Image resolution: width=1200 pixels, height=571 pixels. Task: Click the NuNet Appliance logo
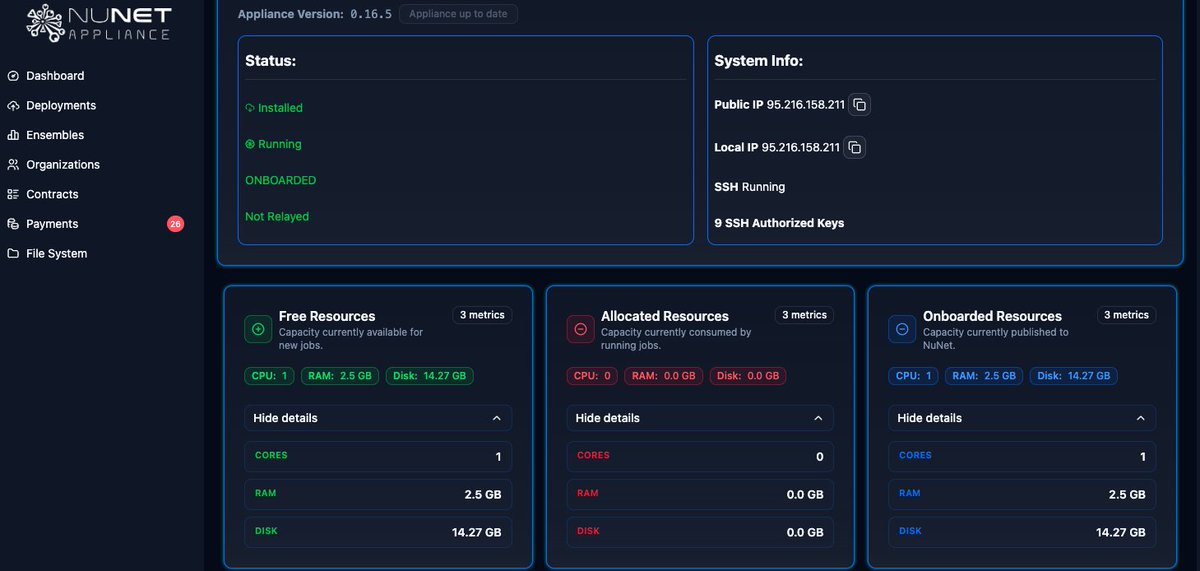point(98,21)
